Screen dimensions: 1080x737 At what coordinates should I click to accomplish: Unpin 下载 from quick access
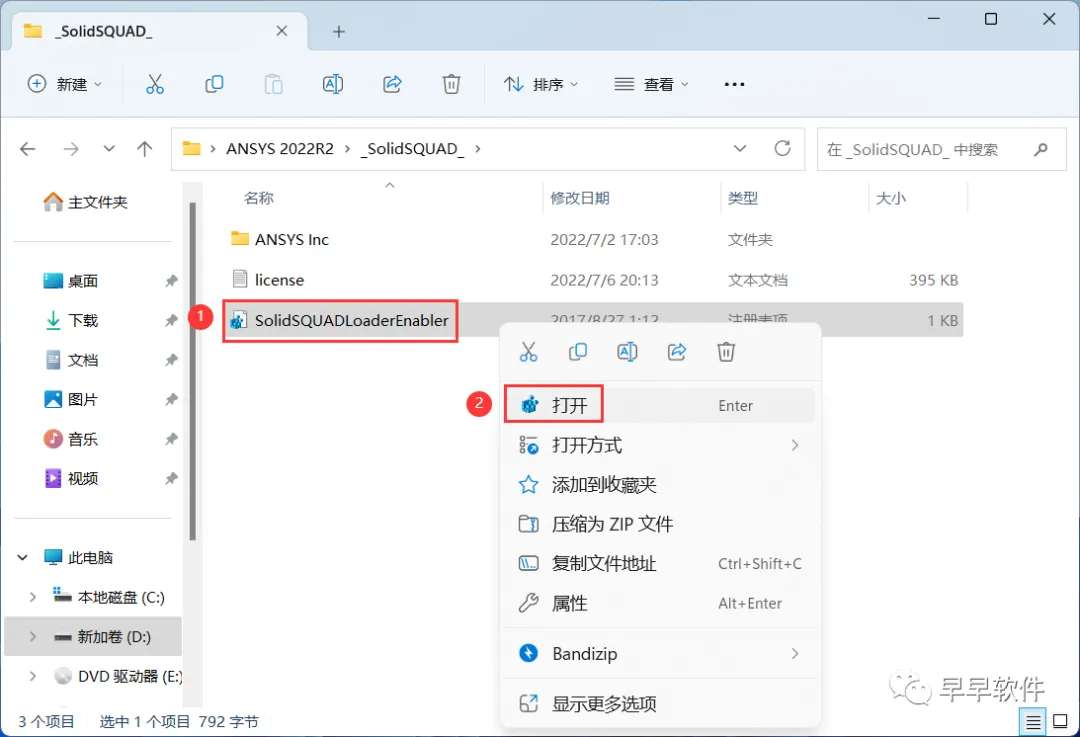click(172, 320)
